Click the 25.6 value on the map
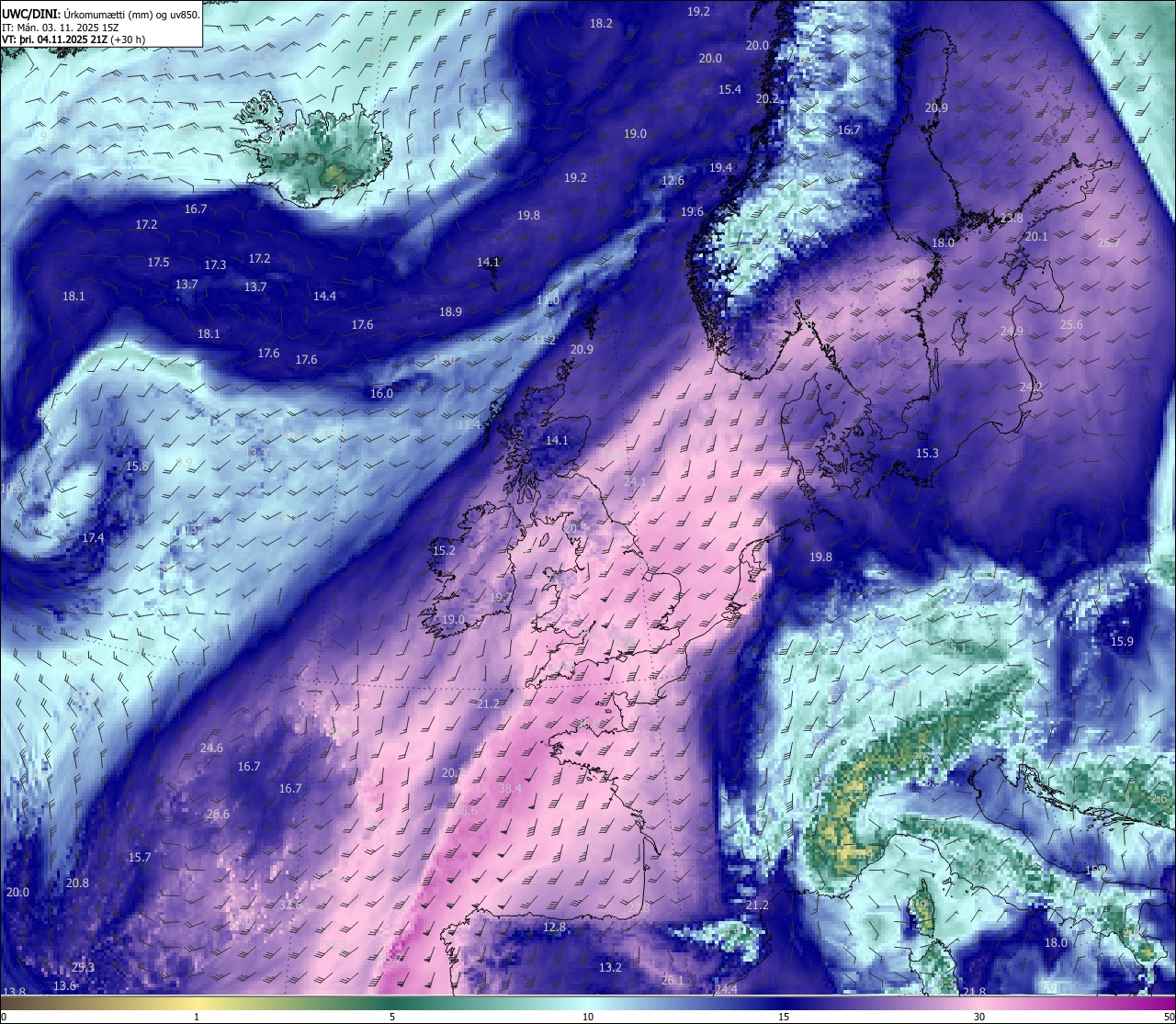This screenshot has width=1176, height=1024. coord(1071,324)
